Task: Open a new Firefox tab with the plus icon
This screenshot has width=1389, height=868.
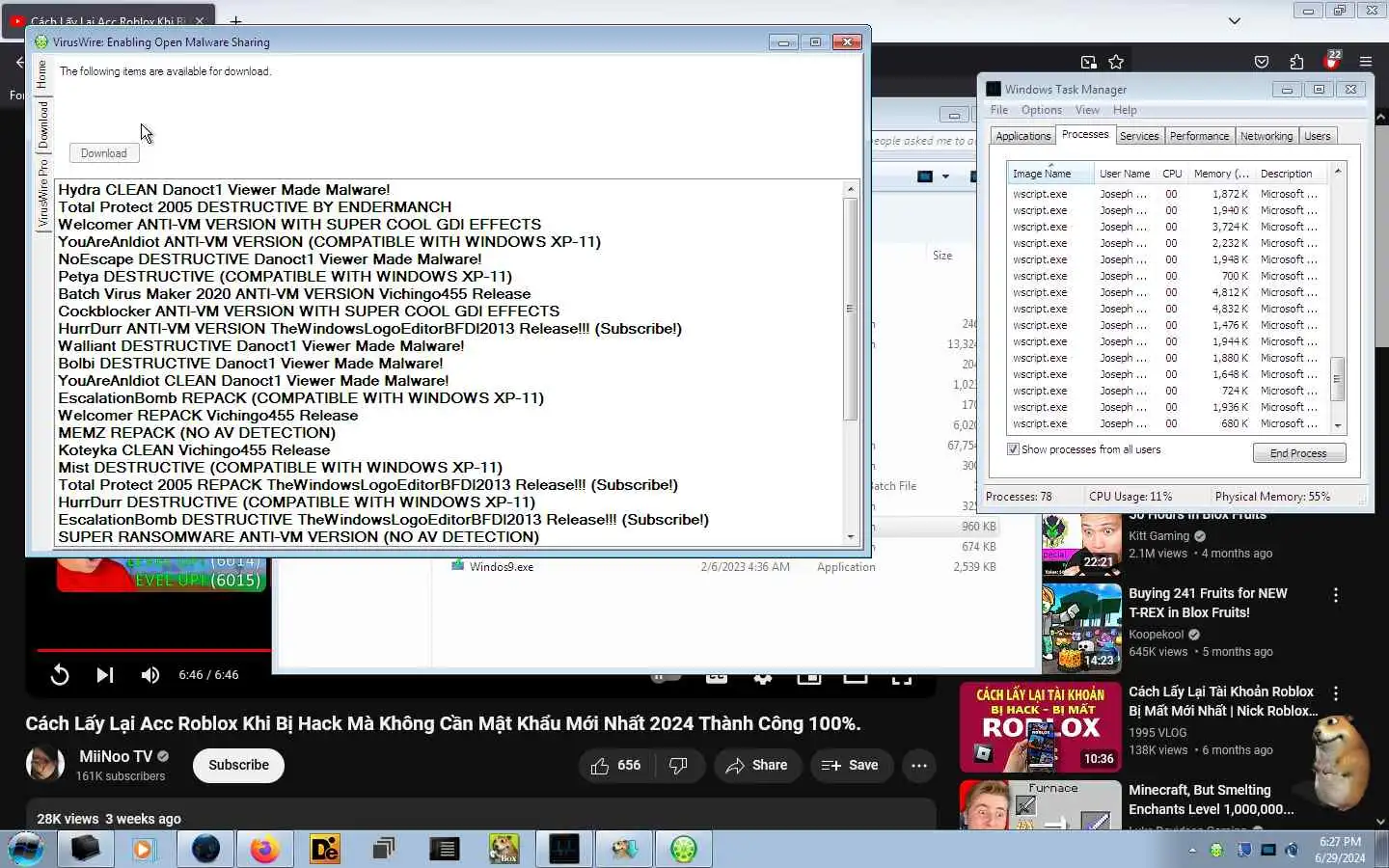Action: click(x=235, y=19)
